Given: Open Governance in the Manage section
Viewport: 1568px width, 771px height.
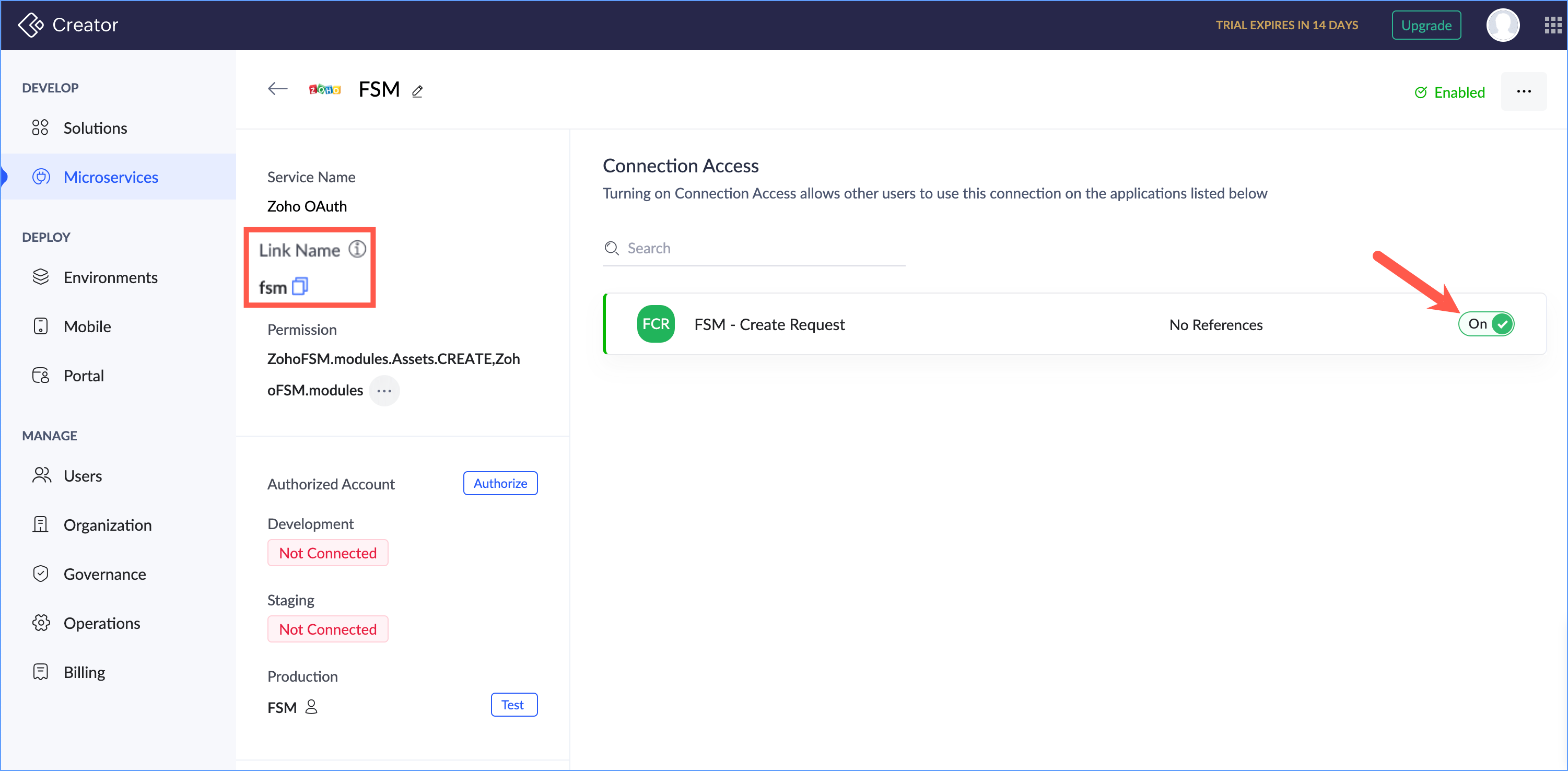Looking at the screenshot, I should click(x=104, y=574).
